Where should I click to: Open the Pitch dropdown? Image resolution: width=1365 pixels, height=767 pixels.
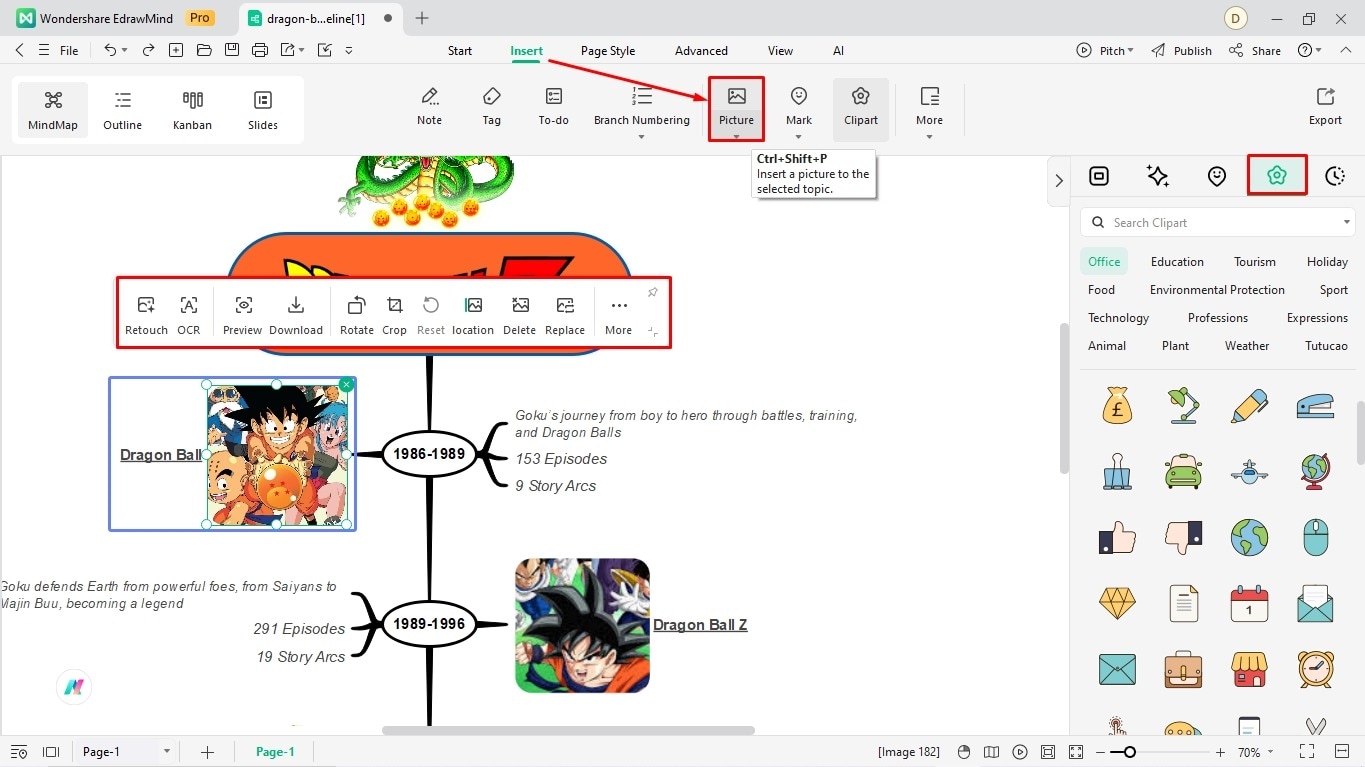point(1105,51)
